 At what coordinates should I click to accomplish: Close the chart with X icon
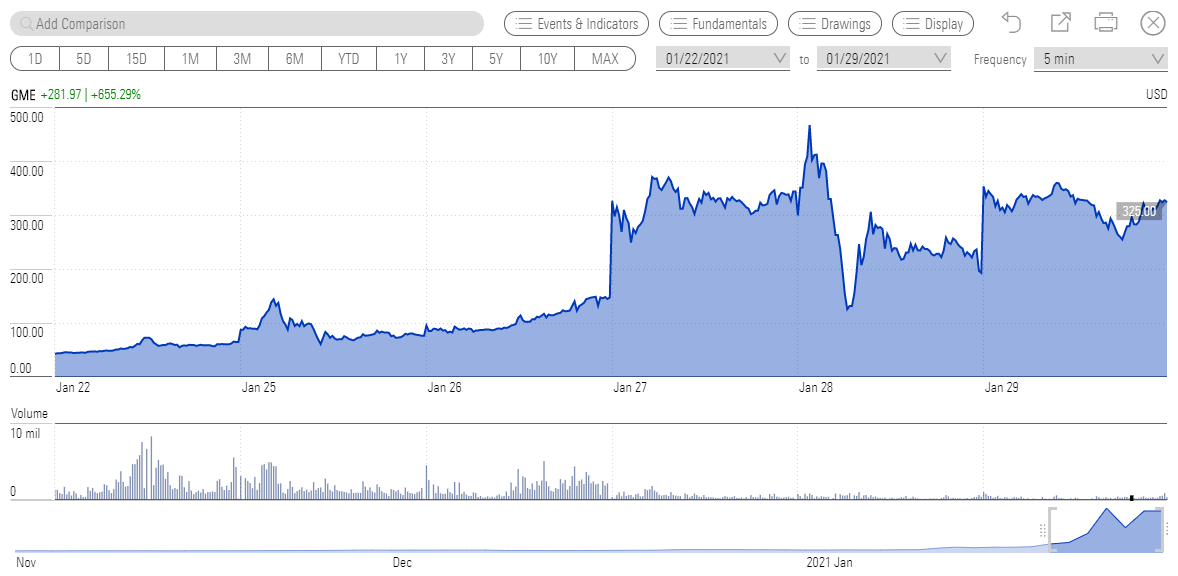[x=1153, y=23]
